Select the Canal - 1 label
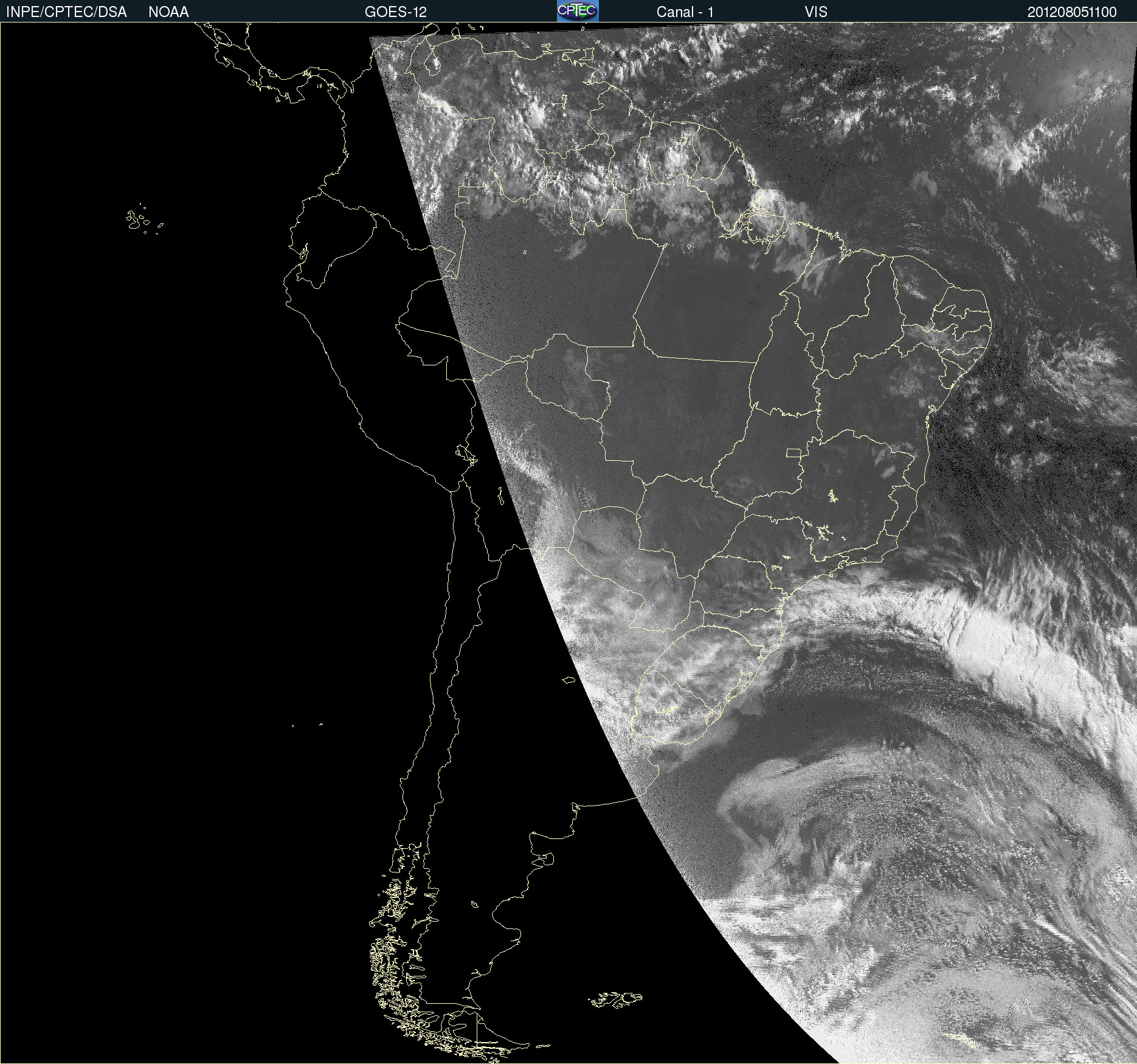Screen dimensions: 1137x1064 click(685, 12)
